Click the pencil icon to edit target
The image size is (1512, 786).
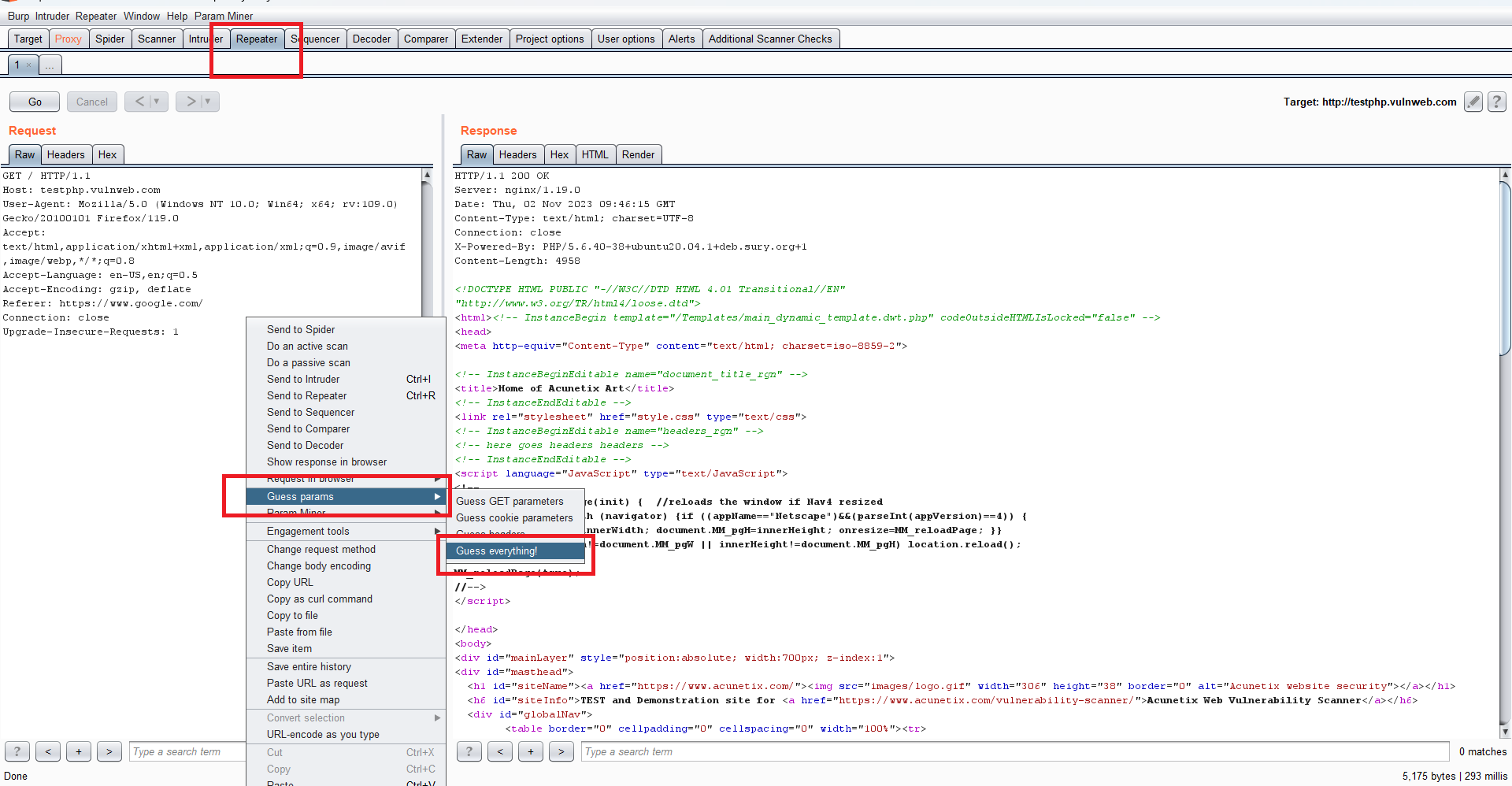(x=1473, y=102)
